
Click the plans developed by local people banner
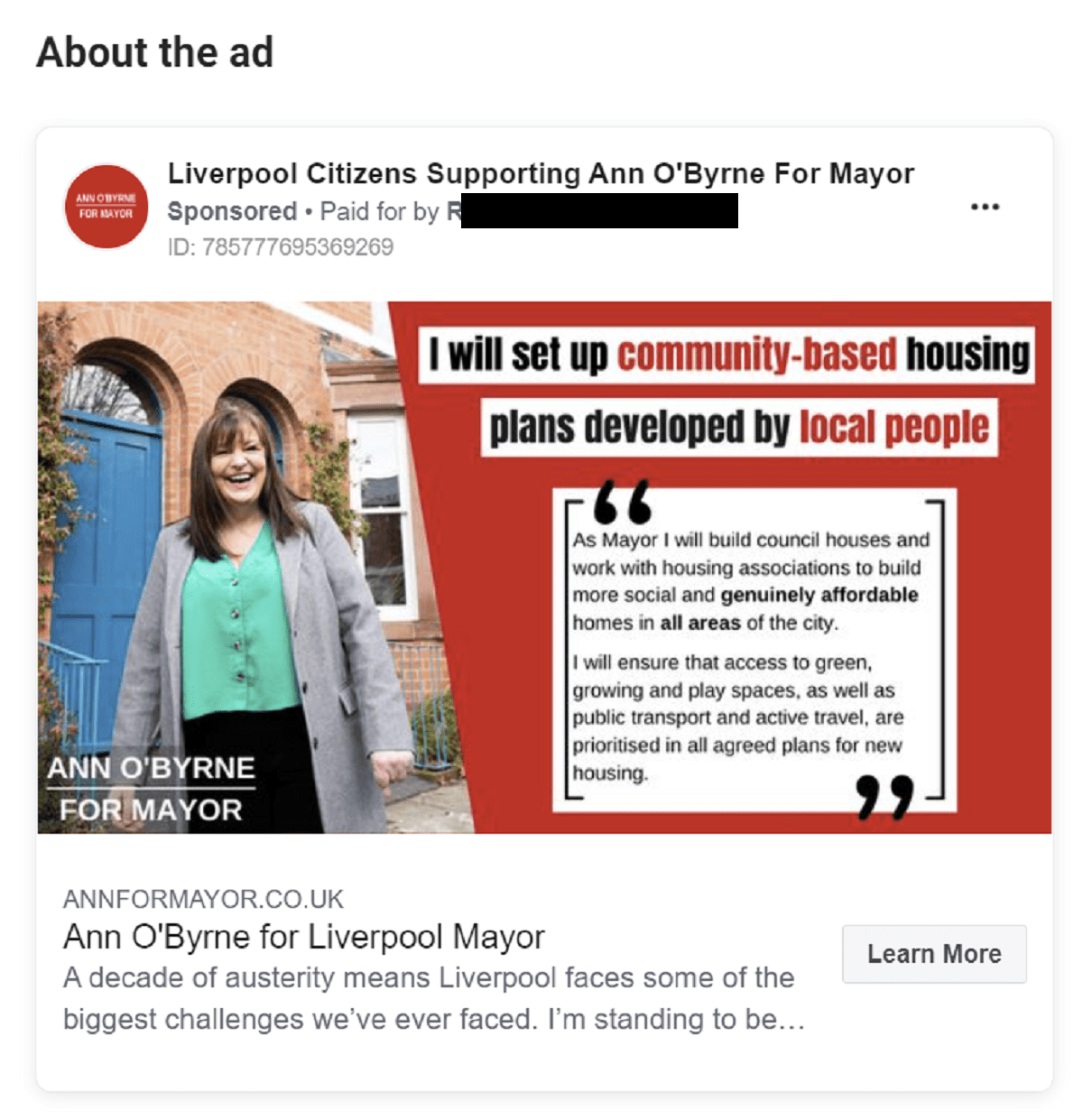click(x=739, y=427)
